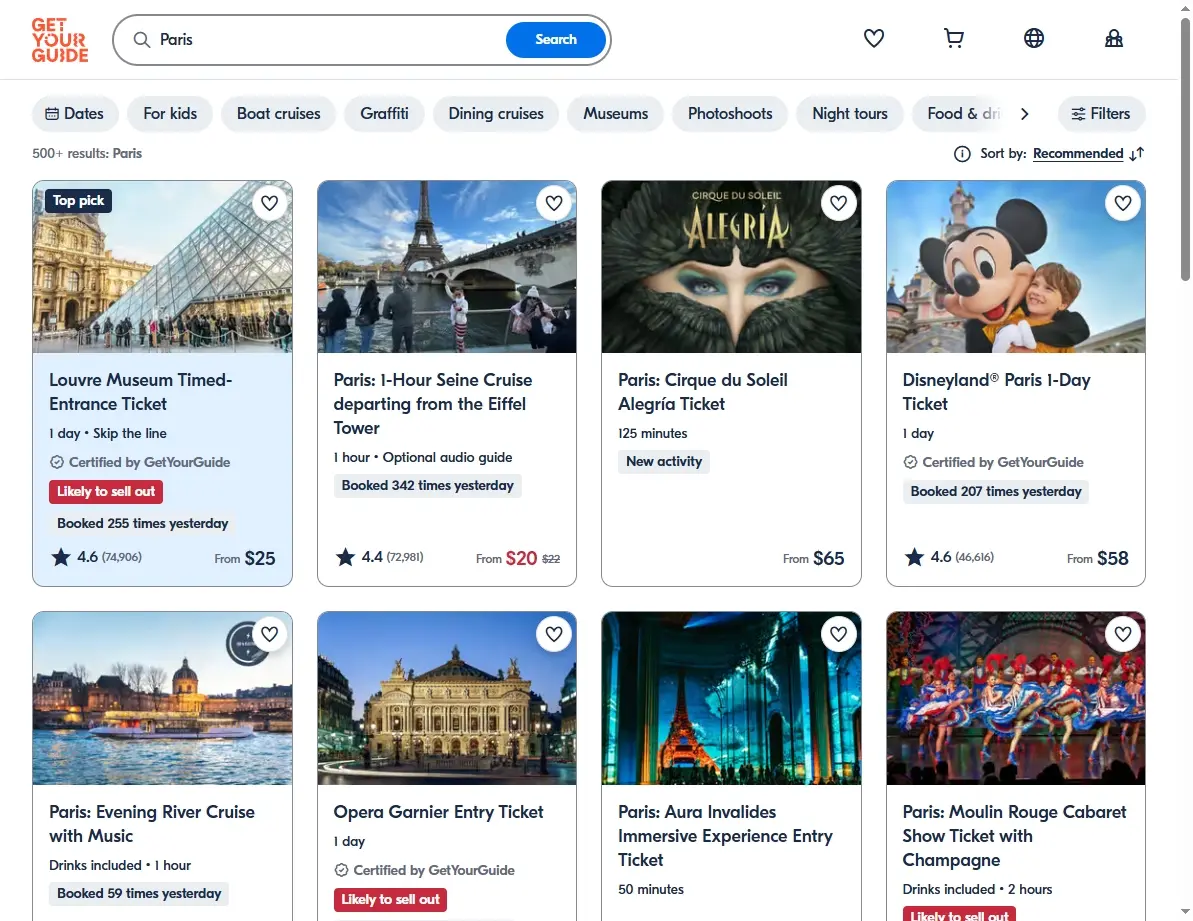
Task: Save Moulin Rouge show to wishlist
Action: [1123, 634]
